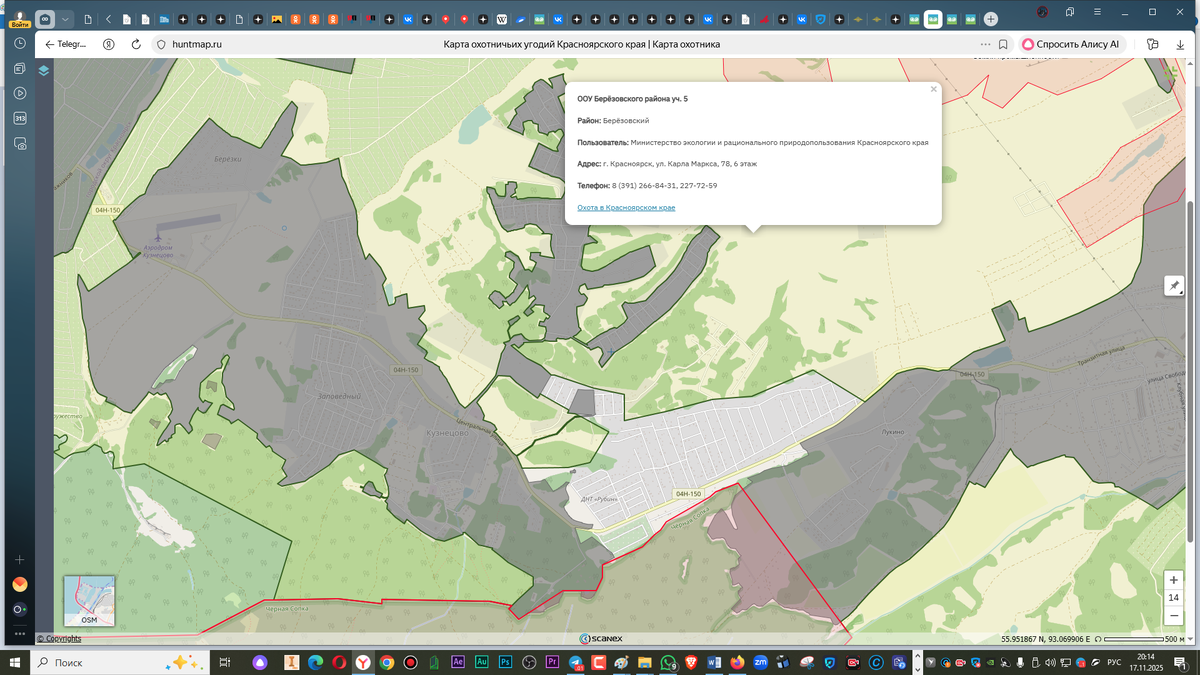
Task: Open the sidebar media play icon
Action: 19,93
